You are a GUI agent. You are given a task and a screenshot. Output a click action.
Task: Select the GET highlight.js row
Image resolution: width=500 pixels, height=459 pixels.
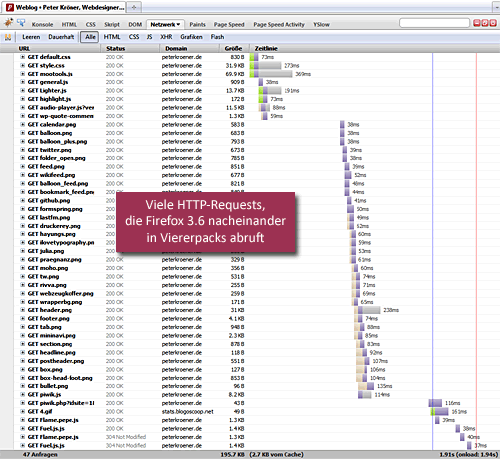point(257,99)
